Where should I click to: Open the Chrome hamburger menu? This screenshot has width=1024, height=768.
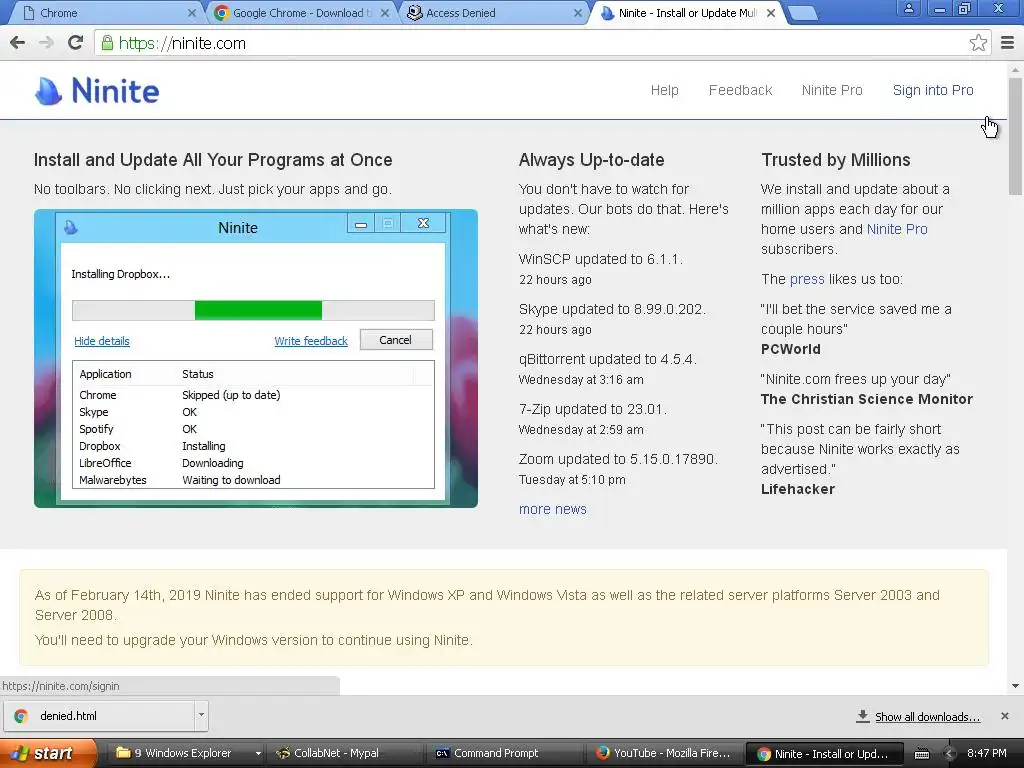tap(1008, 43)
